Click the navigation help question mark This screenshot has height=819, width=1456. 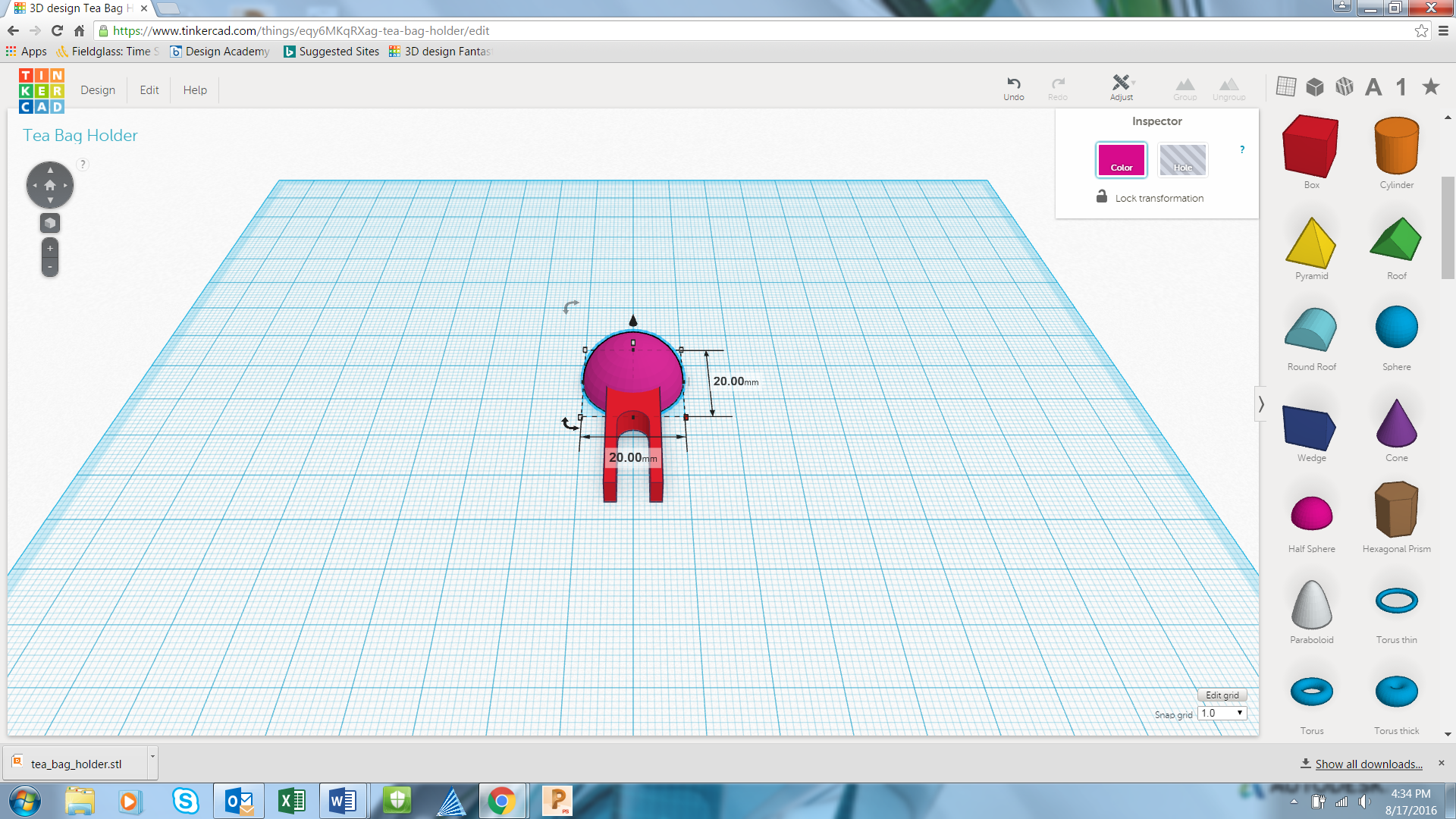83,165
